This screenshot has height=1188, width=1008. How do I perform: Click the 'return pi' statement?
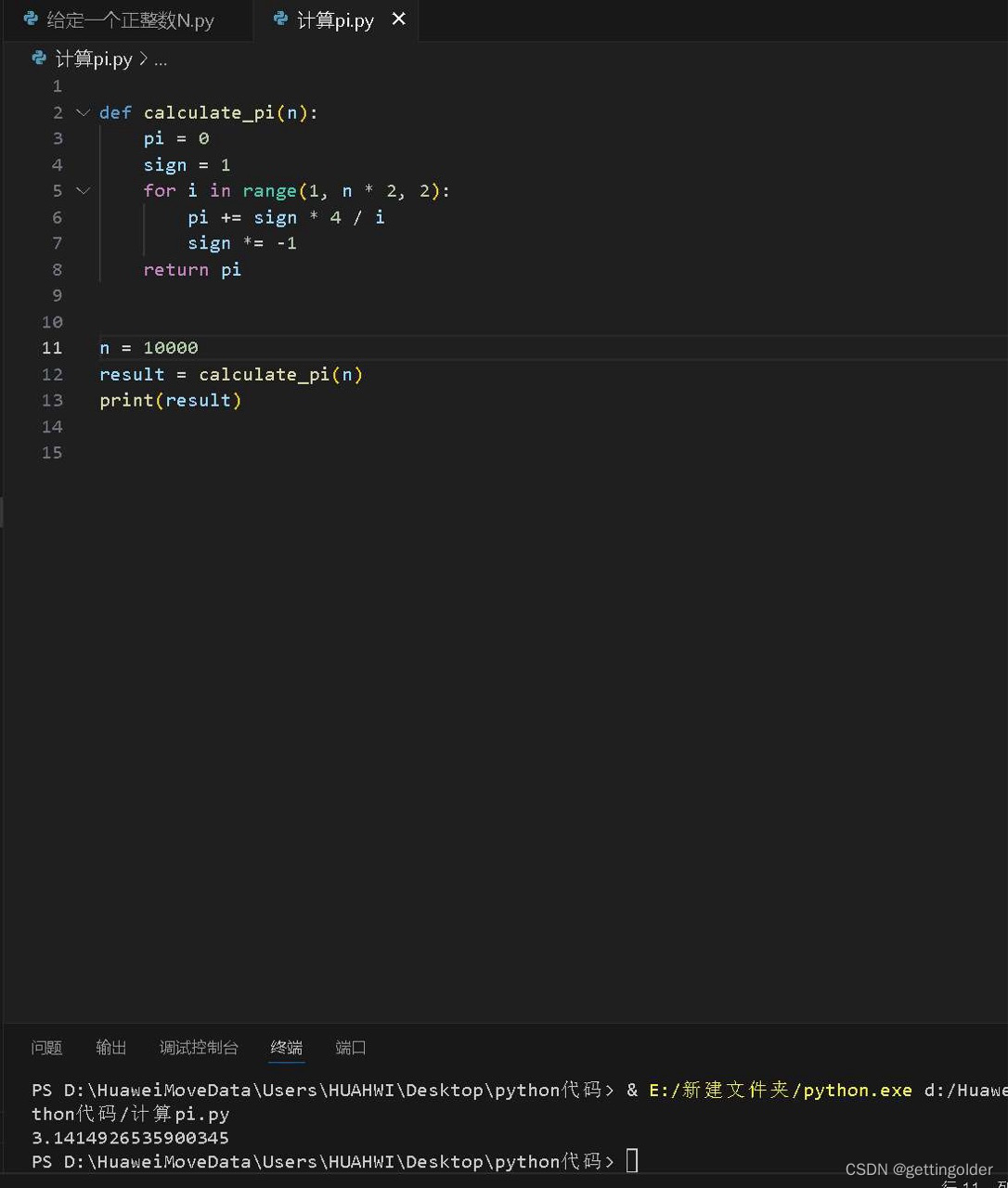coord(192,269)
